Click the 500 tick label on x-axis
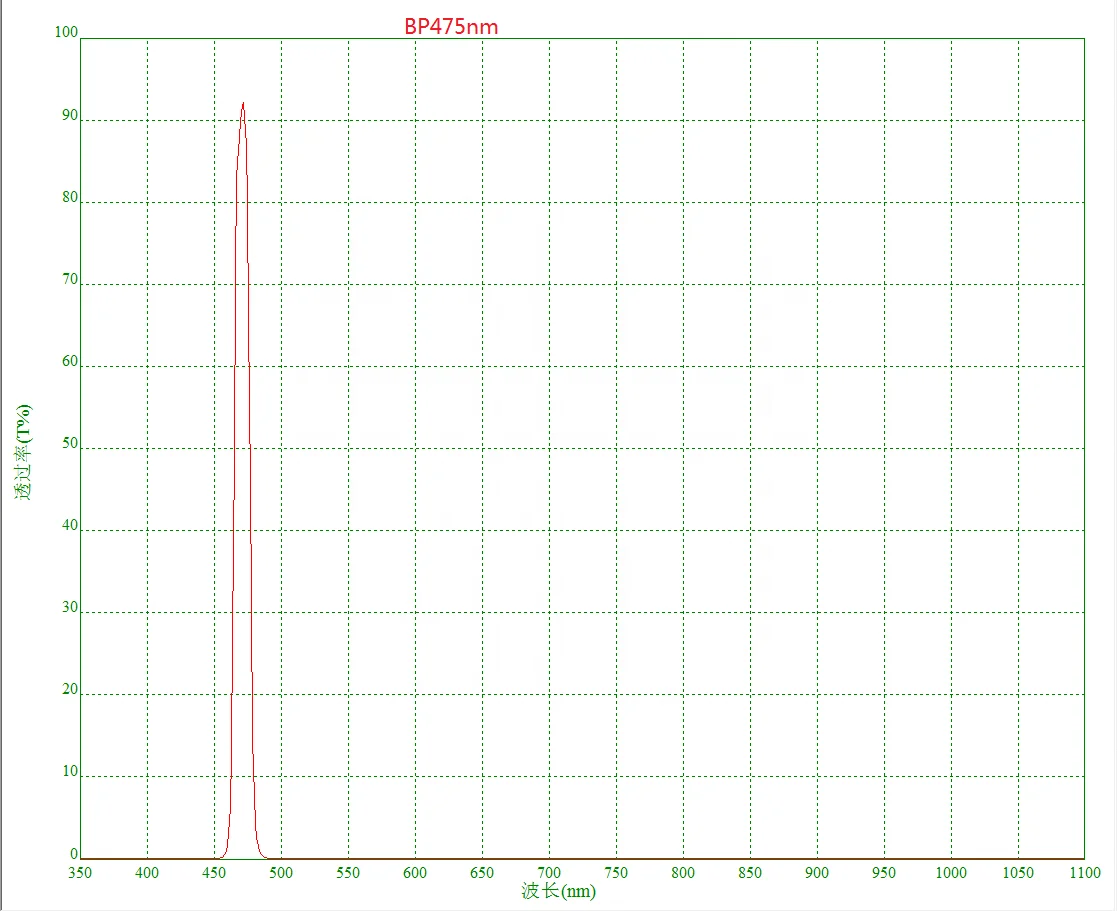The height and width of the screenshot is (911, 1117). 281,872
